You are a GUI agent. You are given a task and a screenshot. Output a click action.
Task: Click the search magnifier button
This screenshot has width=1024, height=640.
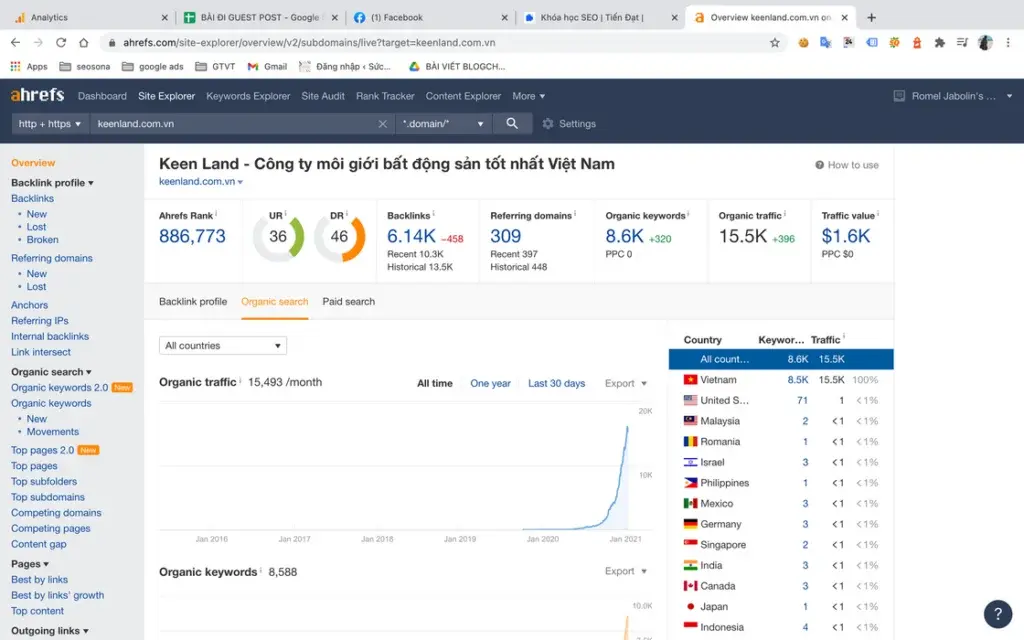pyautogui.click(x=512, y=123)
